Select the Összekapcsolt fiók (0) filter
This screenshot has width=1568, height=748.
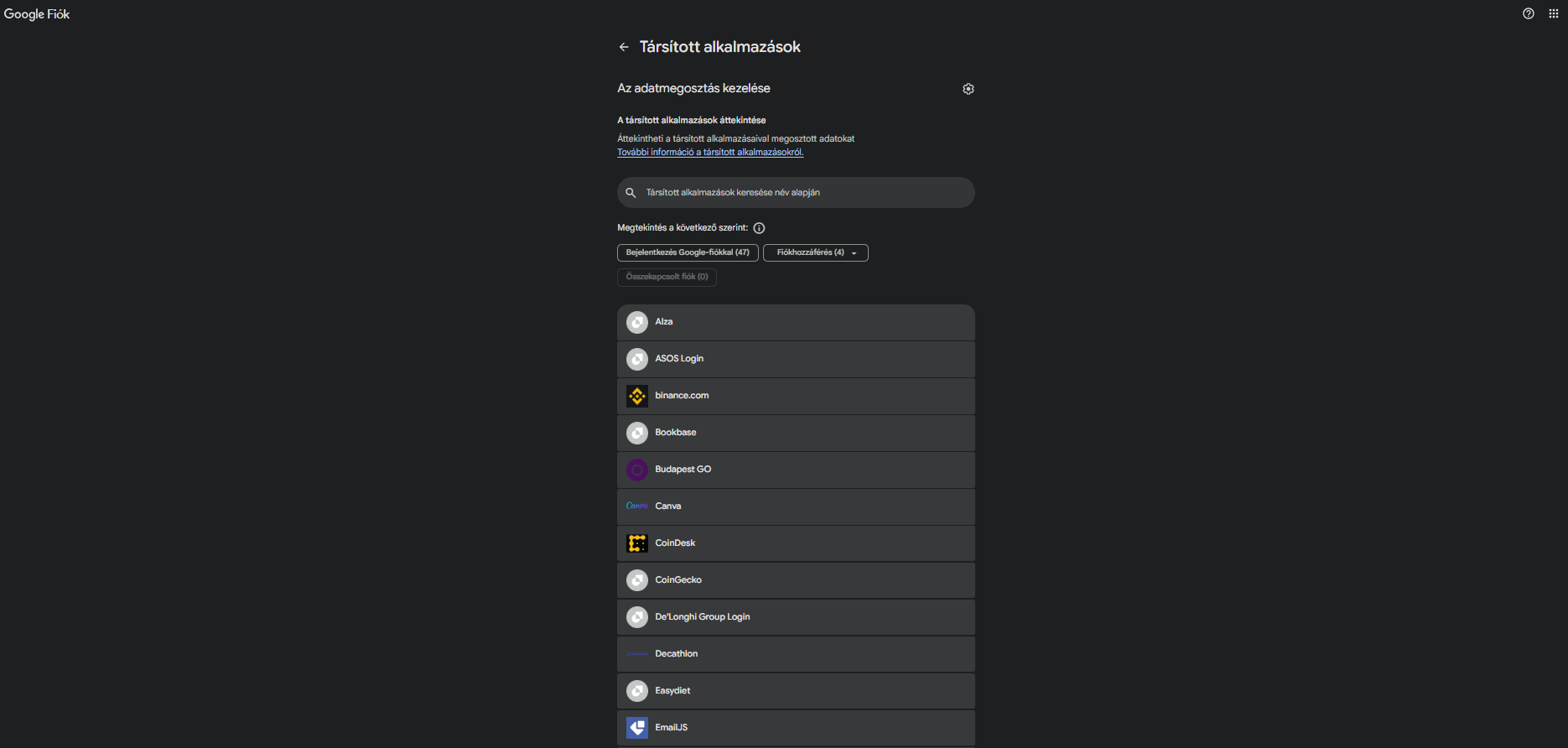coord(667,277)
